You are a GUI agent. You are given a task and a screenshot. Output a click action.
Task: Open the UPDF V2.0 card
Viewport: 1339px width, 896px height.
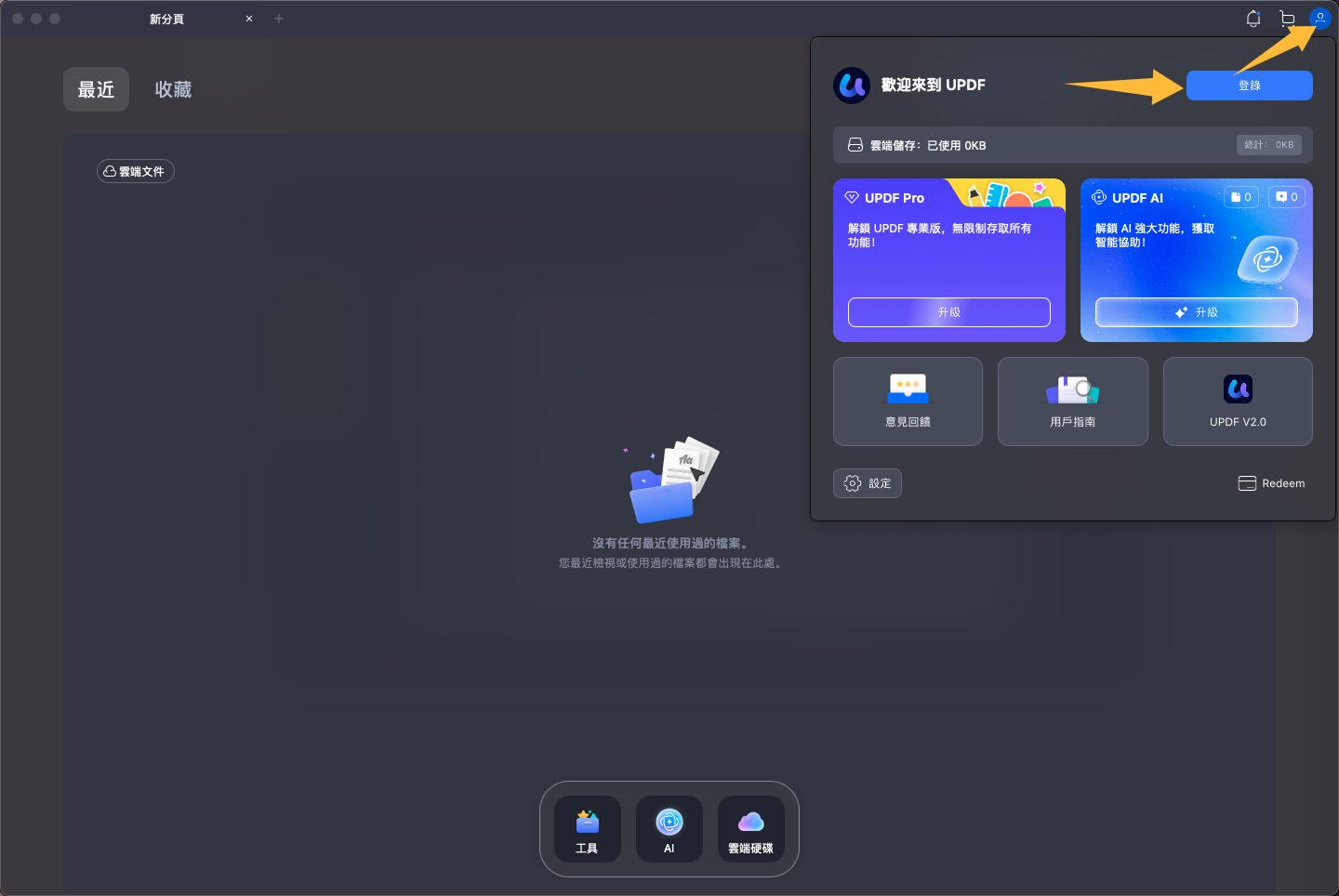click(x=1238, y=402)
